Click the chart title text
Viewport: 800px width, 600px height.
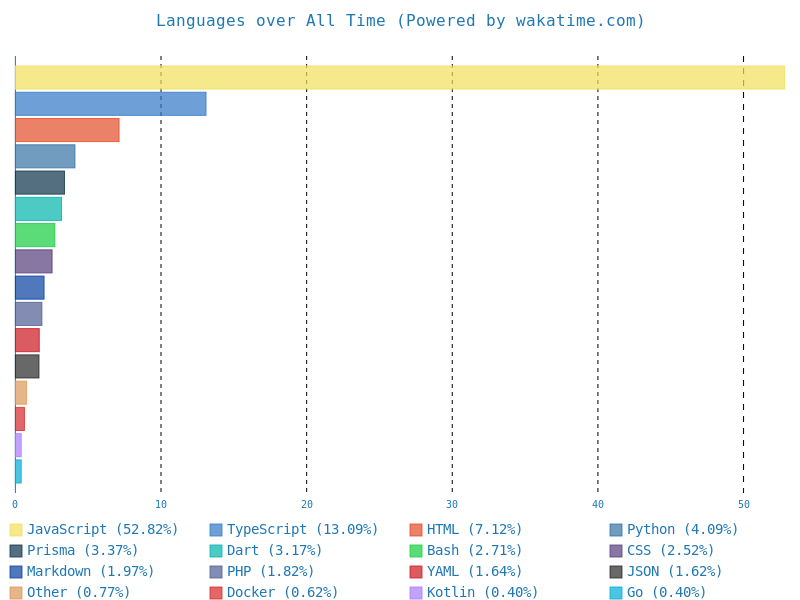point(400,21)
